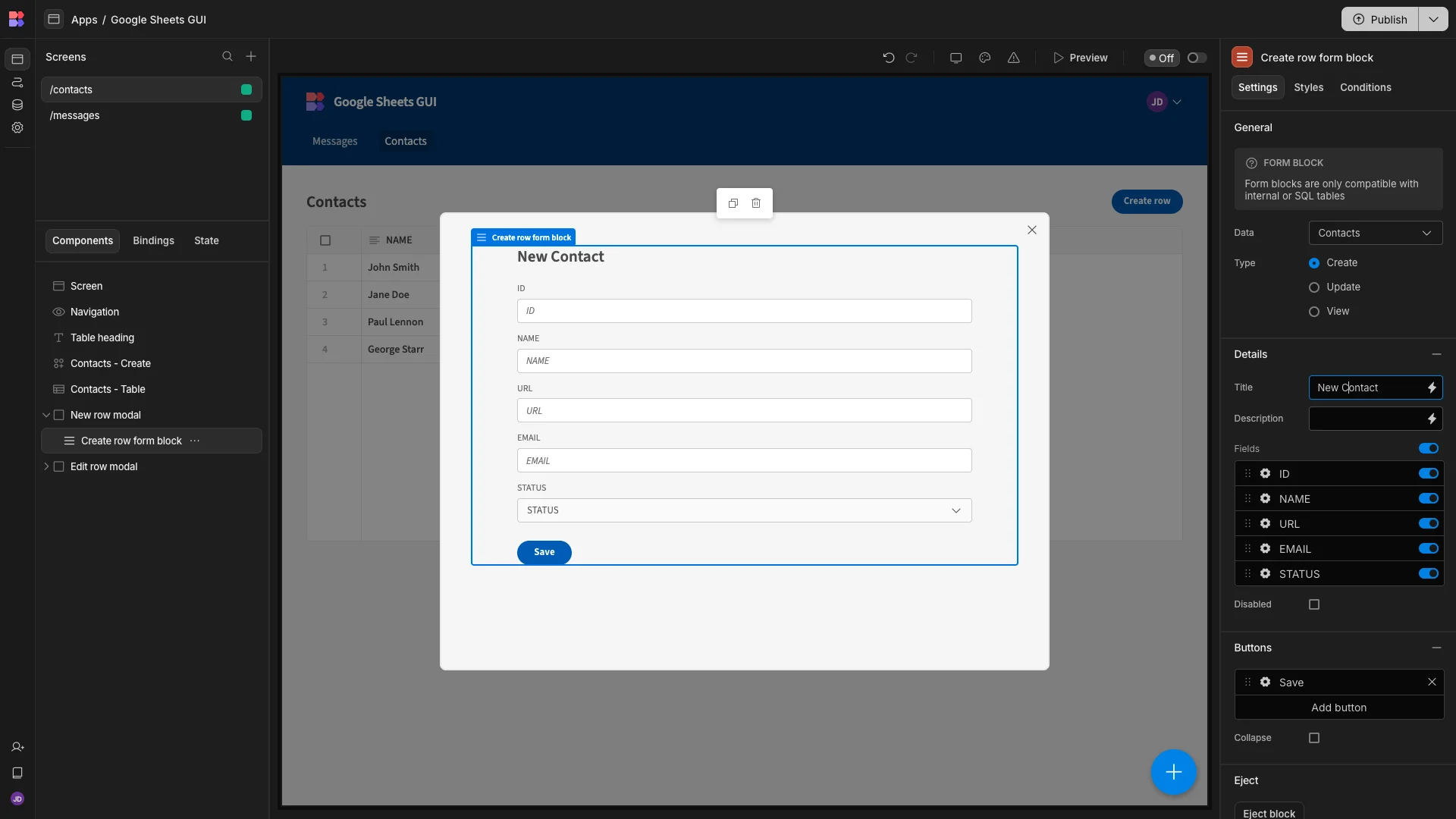Viewport: 1456px width, 819px height.
Task: Click the undo arrow in toolbar
Action: click(888, 58)
